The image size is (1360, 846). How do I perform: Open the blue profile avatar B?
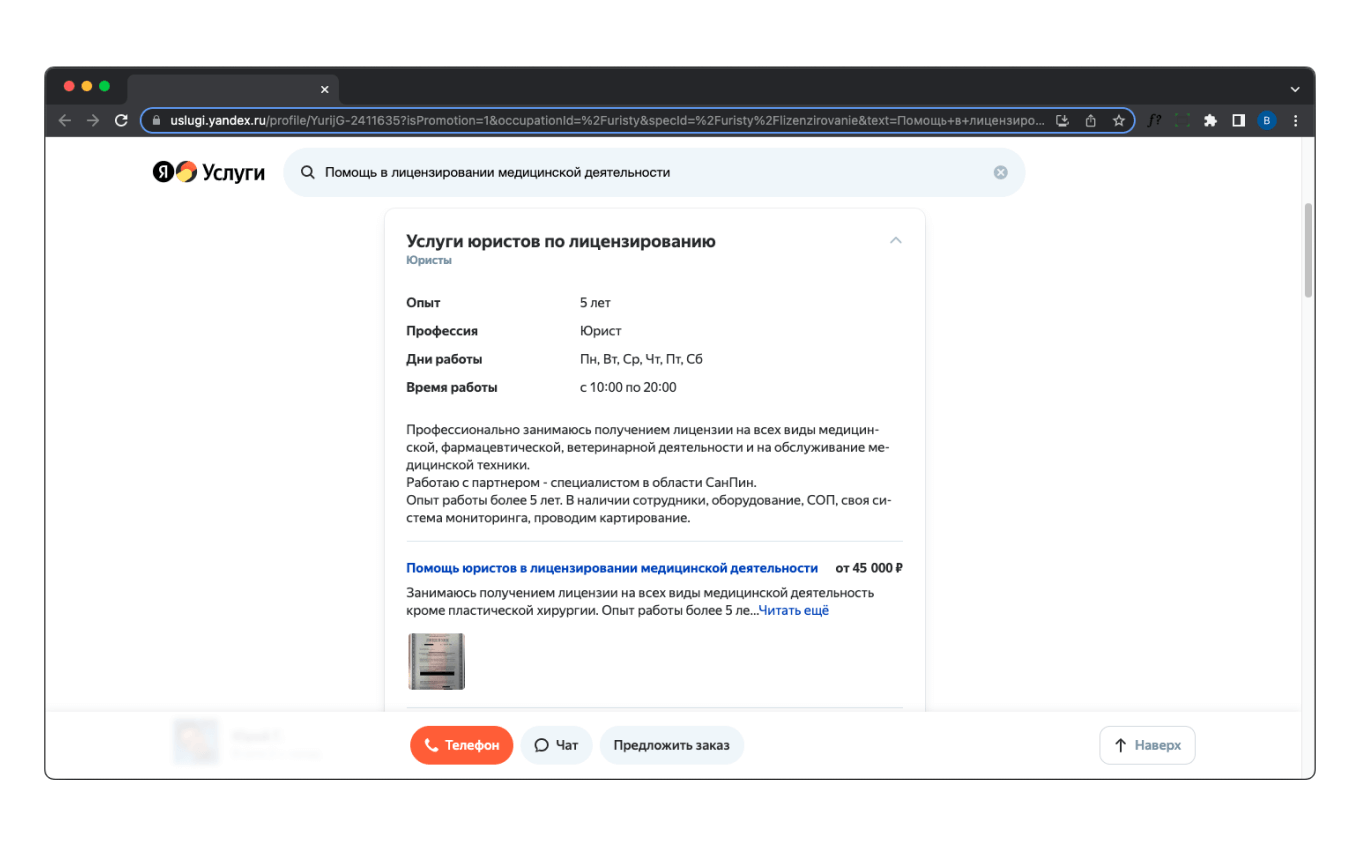click(x=1267, y=120)
